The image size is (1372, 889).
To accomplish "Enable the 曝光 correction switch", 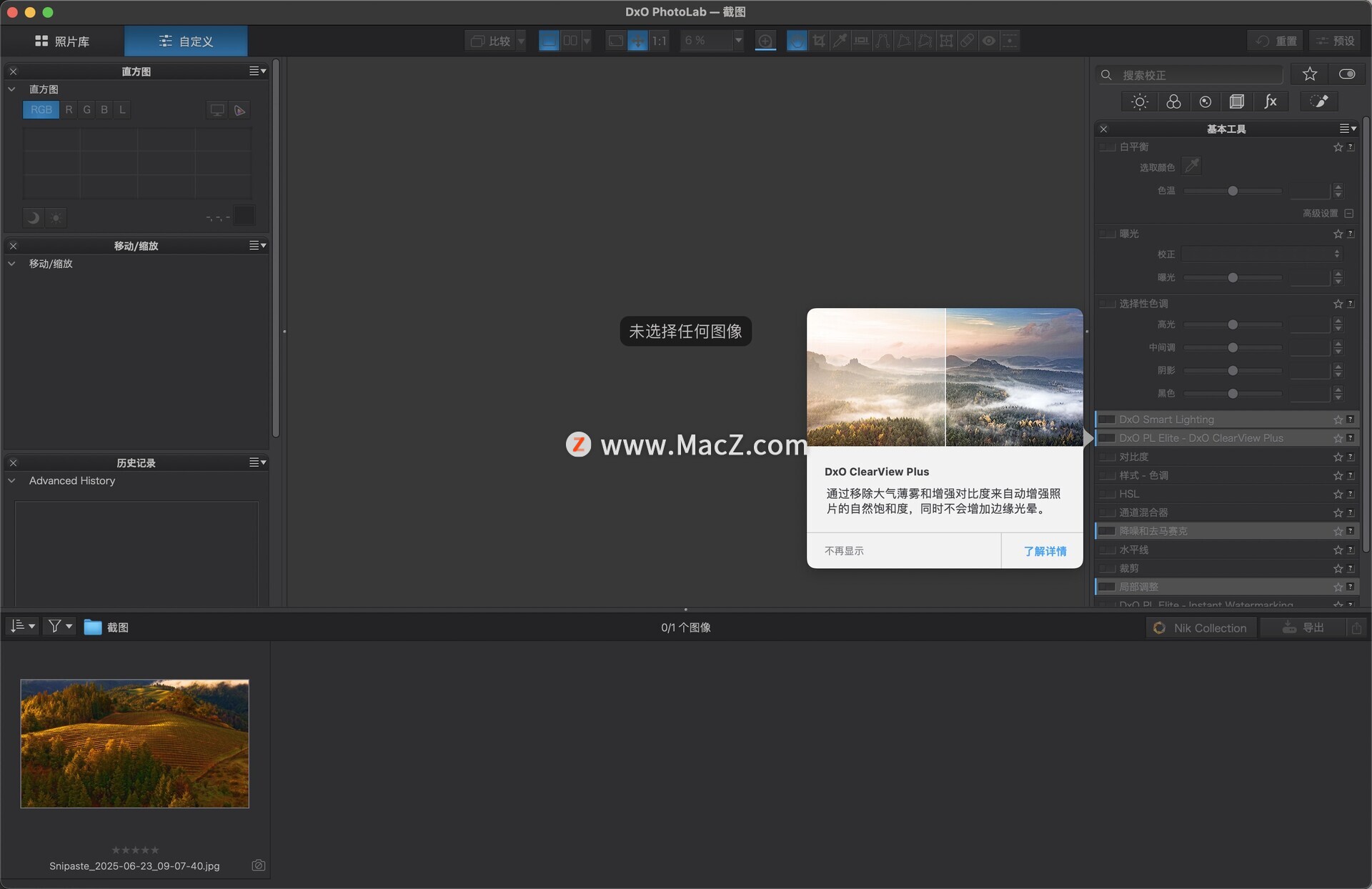I will coord(1108,234).
